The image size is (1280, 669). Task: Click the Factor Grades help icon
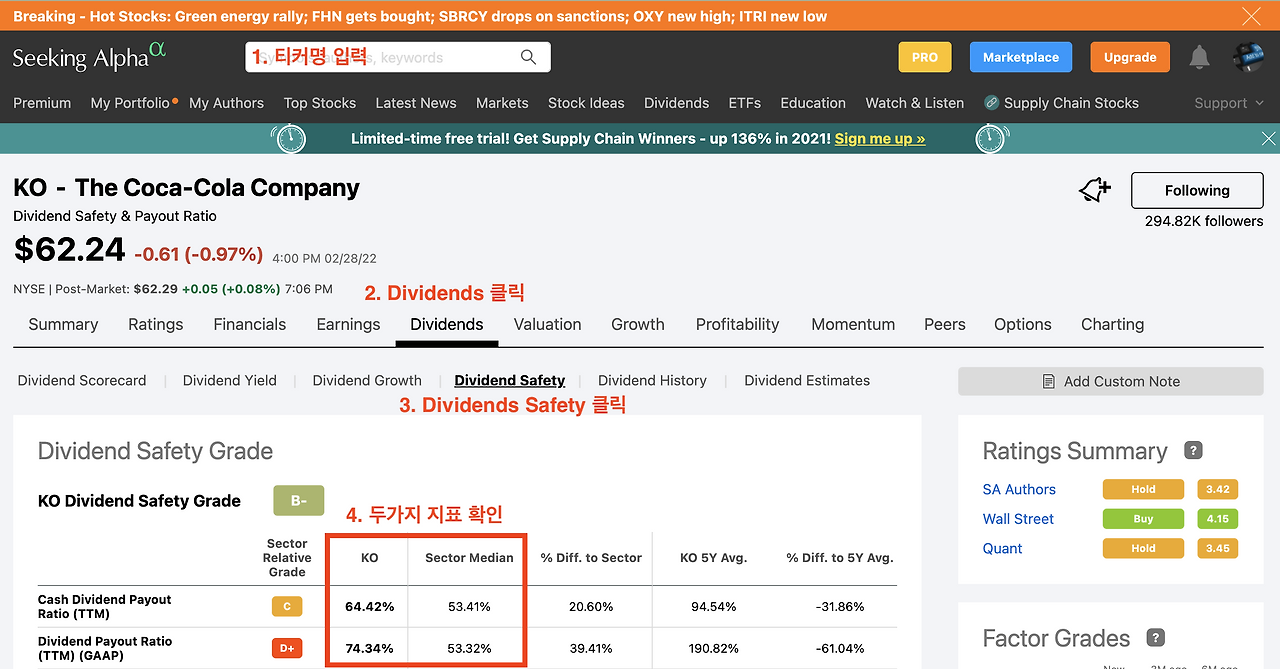tap(1155, 637)
